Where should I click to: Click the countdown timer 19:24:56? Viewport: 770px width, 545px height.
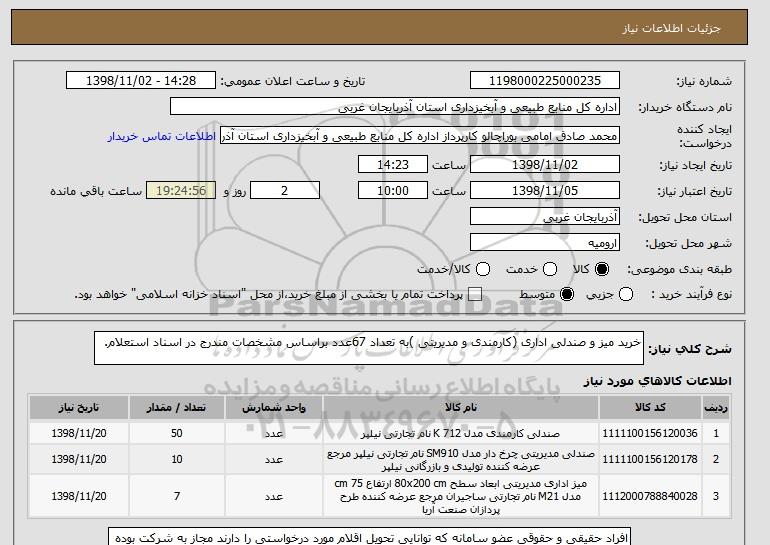click(x=181, y=191)
